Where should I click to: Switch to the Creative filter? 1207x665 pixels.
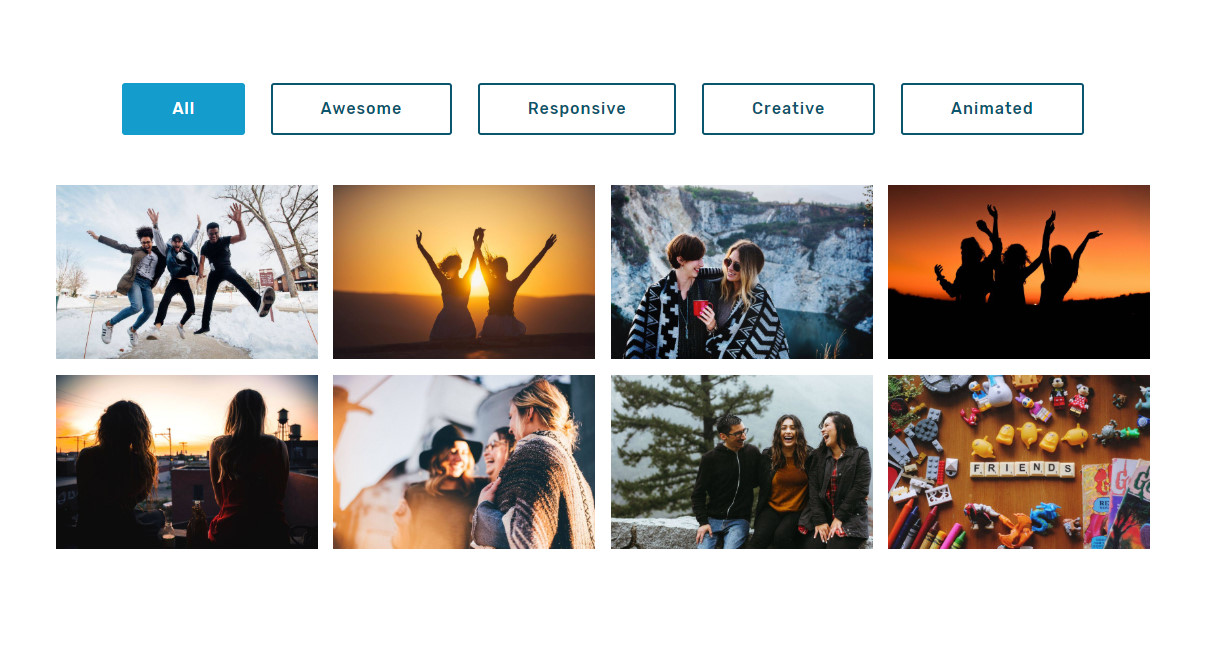point(788,109)
